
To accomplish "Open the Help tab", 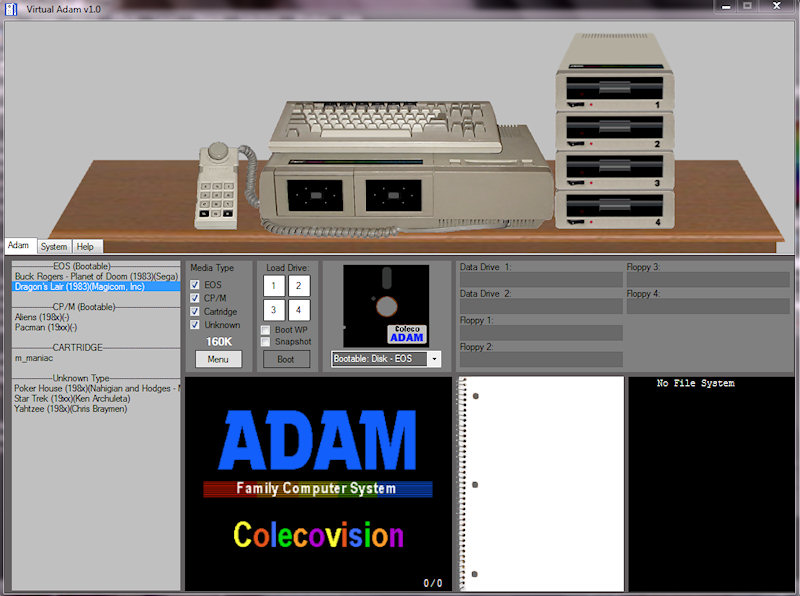I will [x=86, y=246].
